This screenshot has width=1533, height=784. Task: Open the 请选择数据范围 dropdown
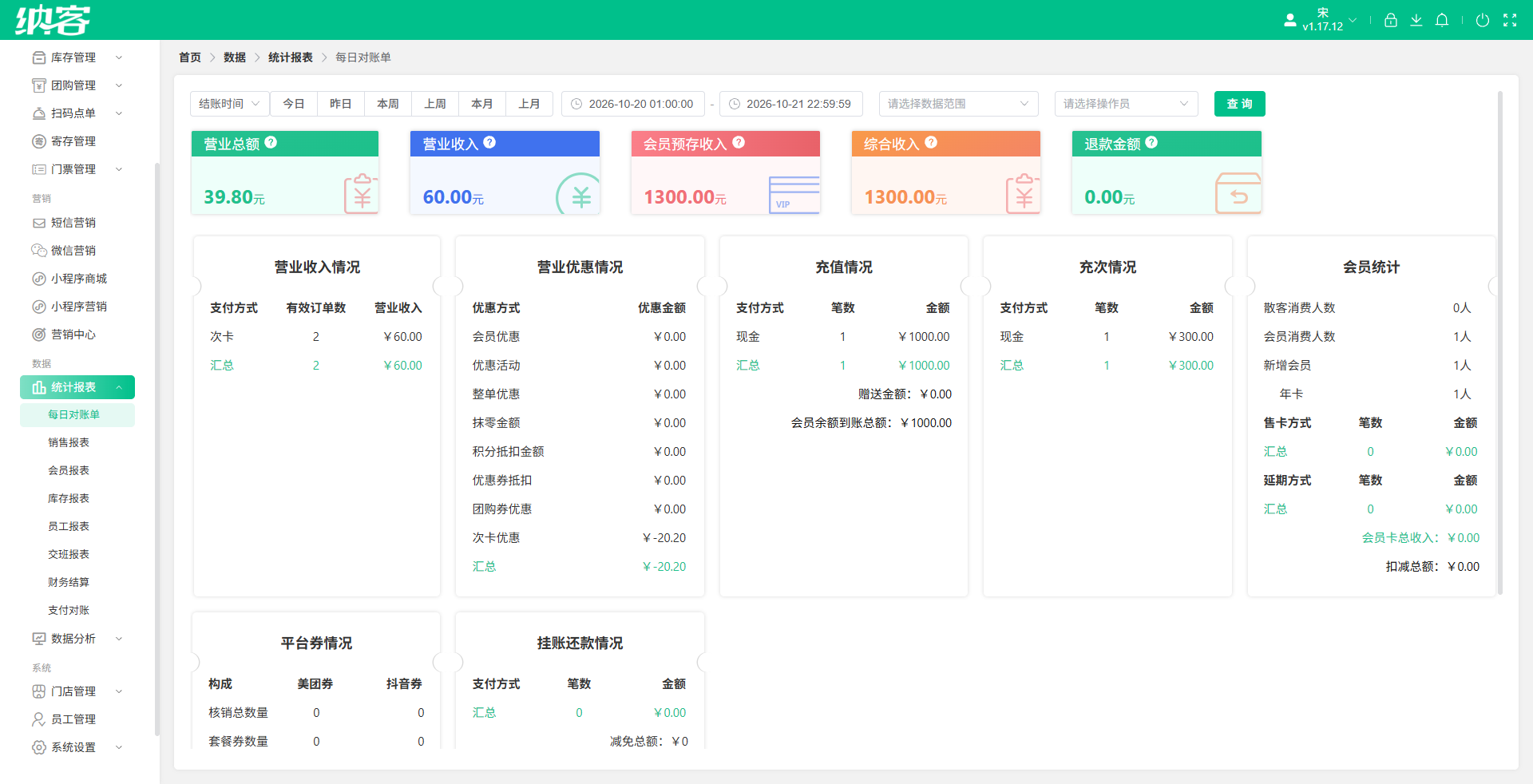pos(958,104)
